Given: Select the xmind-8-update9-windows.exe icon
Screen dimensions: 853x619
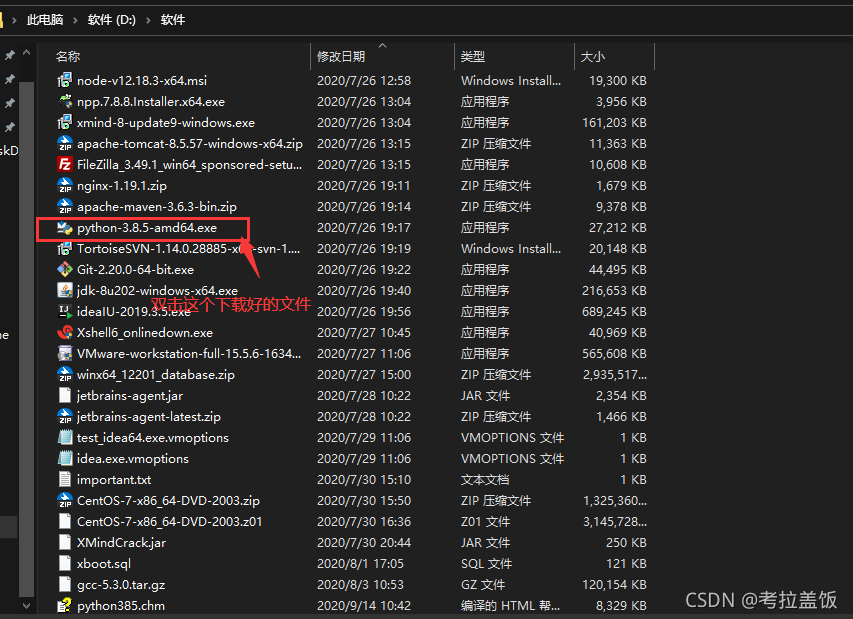Looking at the screenshot, I should click(x=65, y=122).
